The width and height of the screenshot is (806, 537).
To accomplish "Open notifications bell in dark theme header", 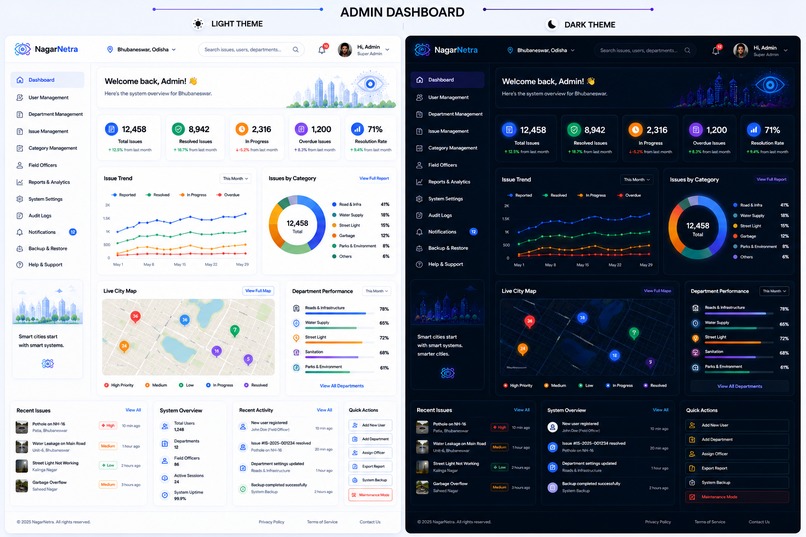I will click(x=716, y=50).
